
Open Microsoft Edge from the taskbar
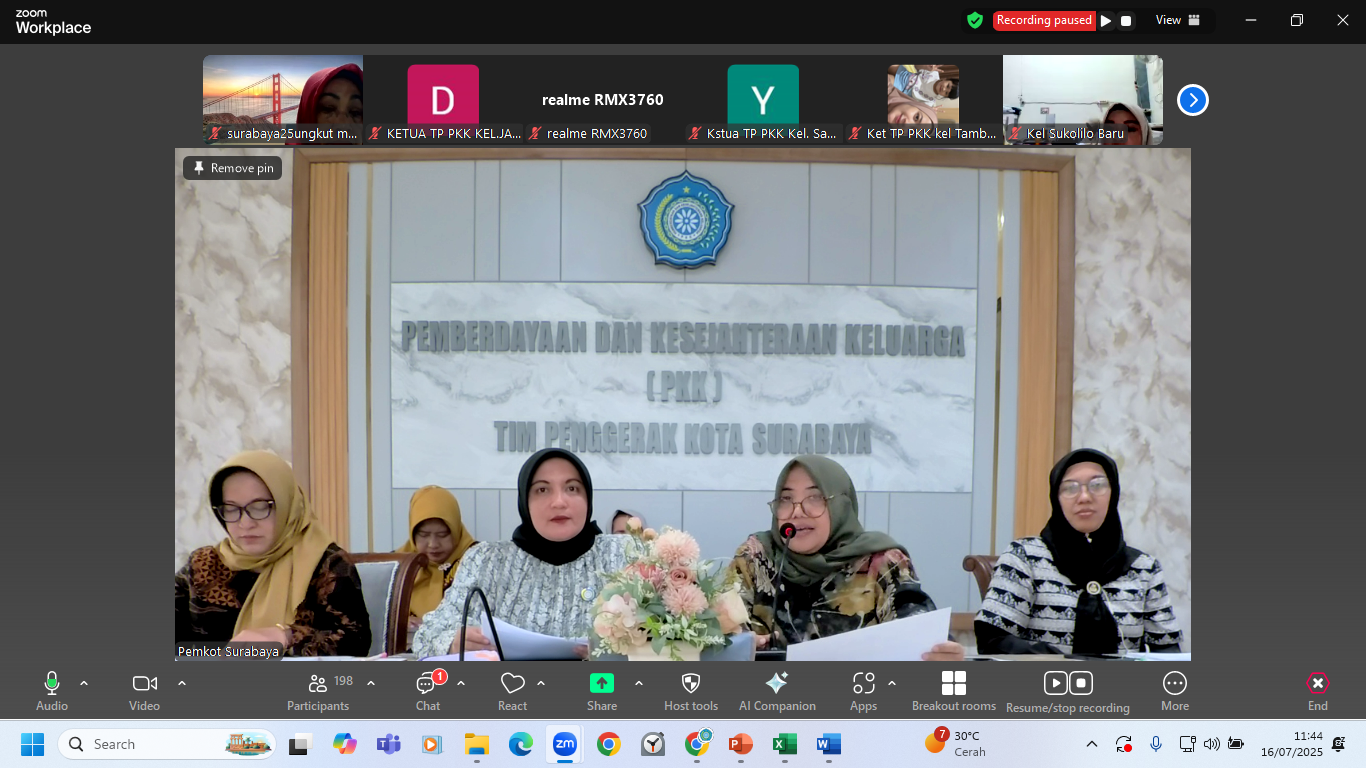(x=520, y=744)
